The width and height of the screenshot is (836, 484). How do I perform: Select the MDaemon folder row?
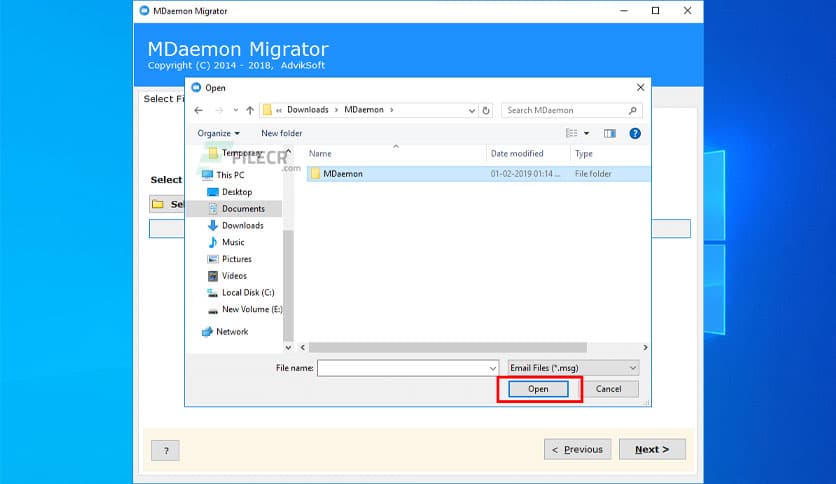pos(478,174)
